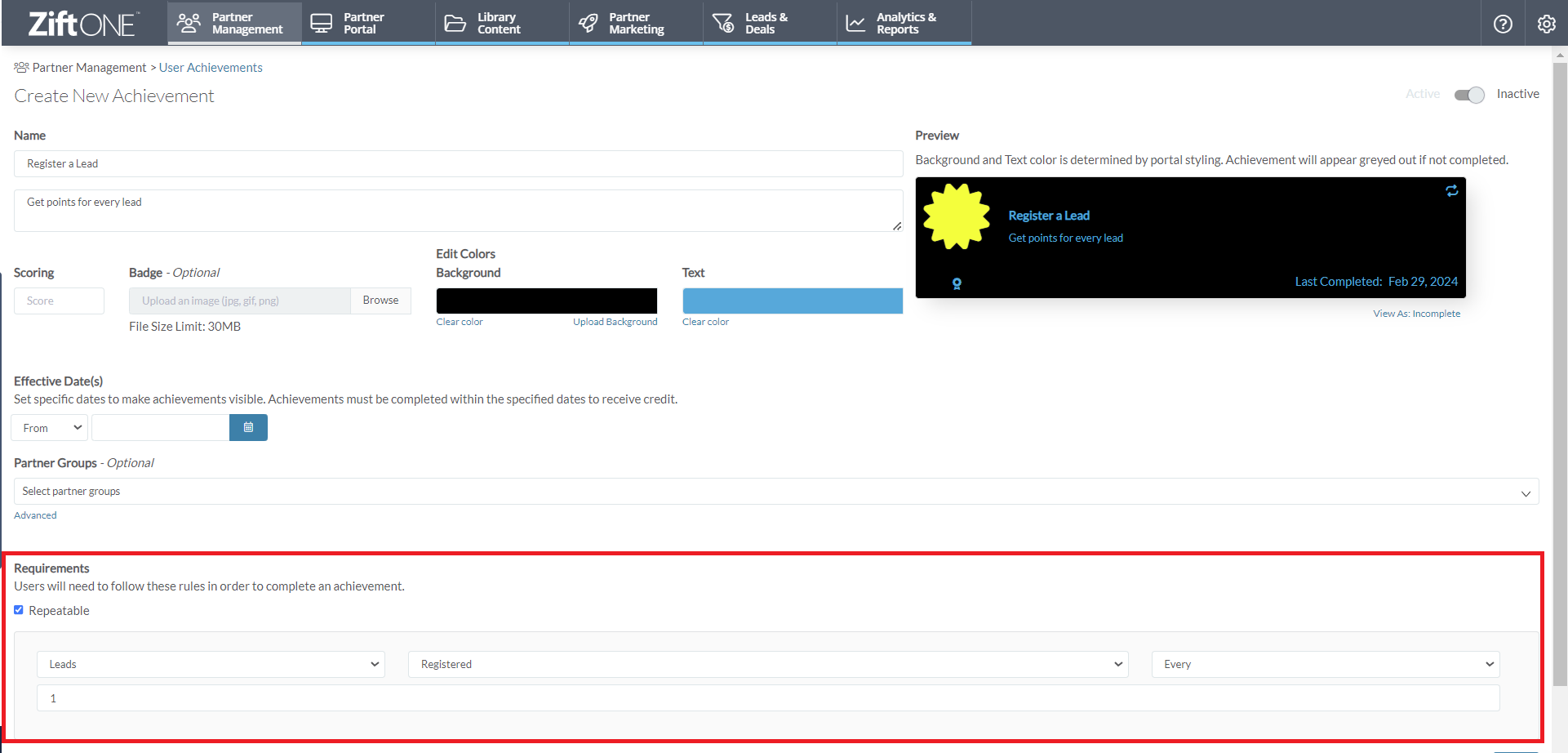This screenshot has width=1568, height=753.
Task: Click the calendar date picker button
Action: pyautogui.click(x=248, y=428)
